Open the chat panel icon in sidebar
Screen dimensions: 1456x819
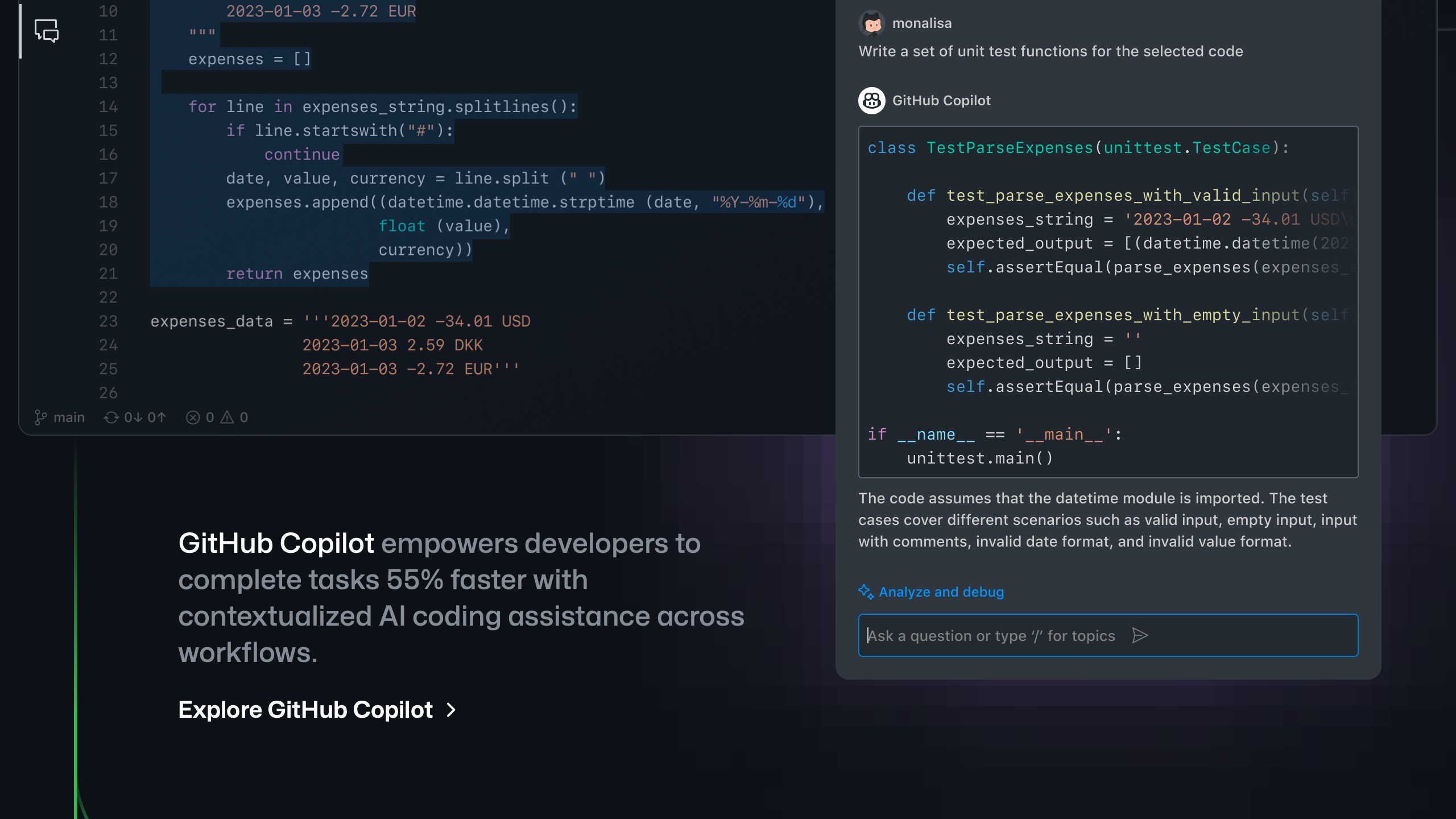click(x=47, y=31)
